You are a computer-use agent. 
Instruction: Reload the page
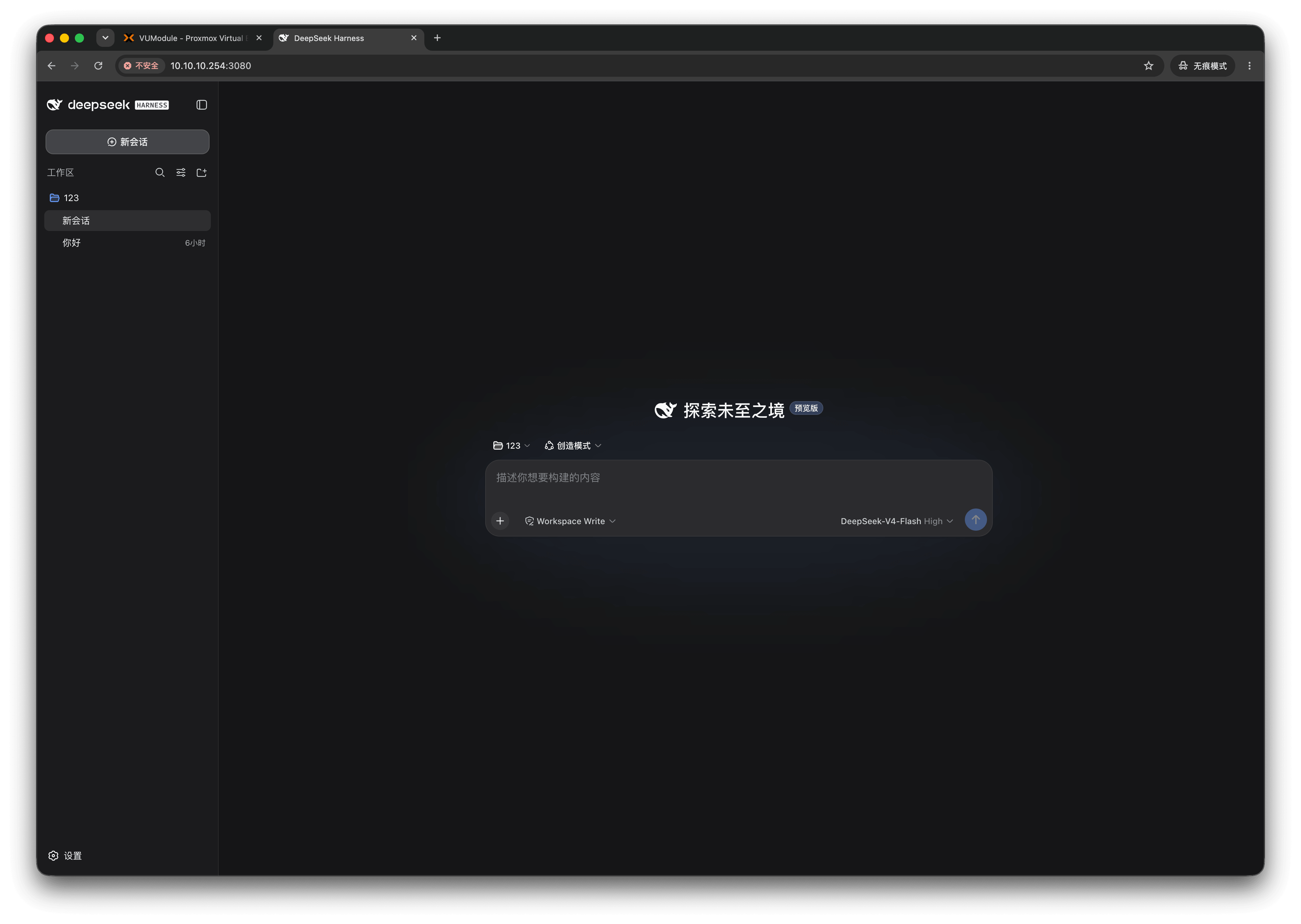tap(99, 66)
